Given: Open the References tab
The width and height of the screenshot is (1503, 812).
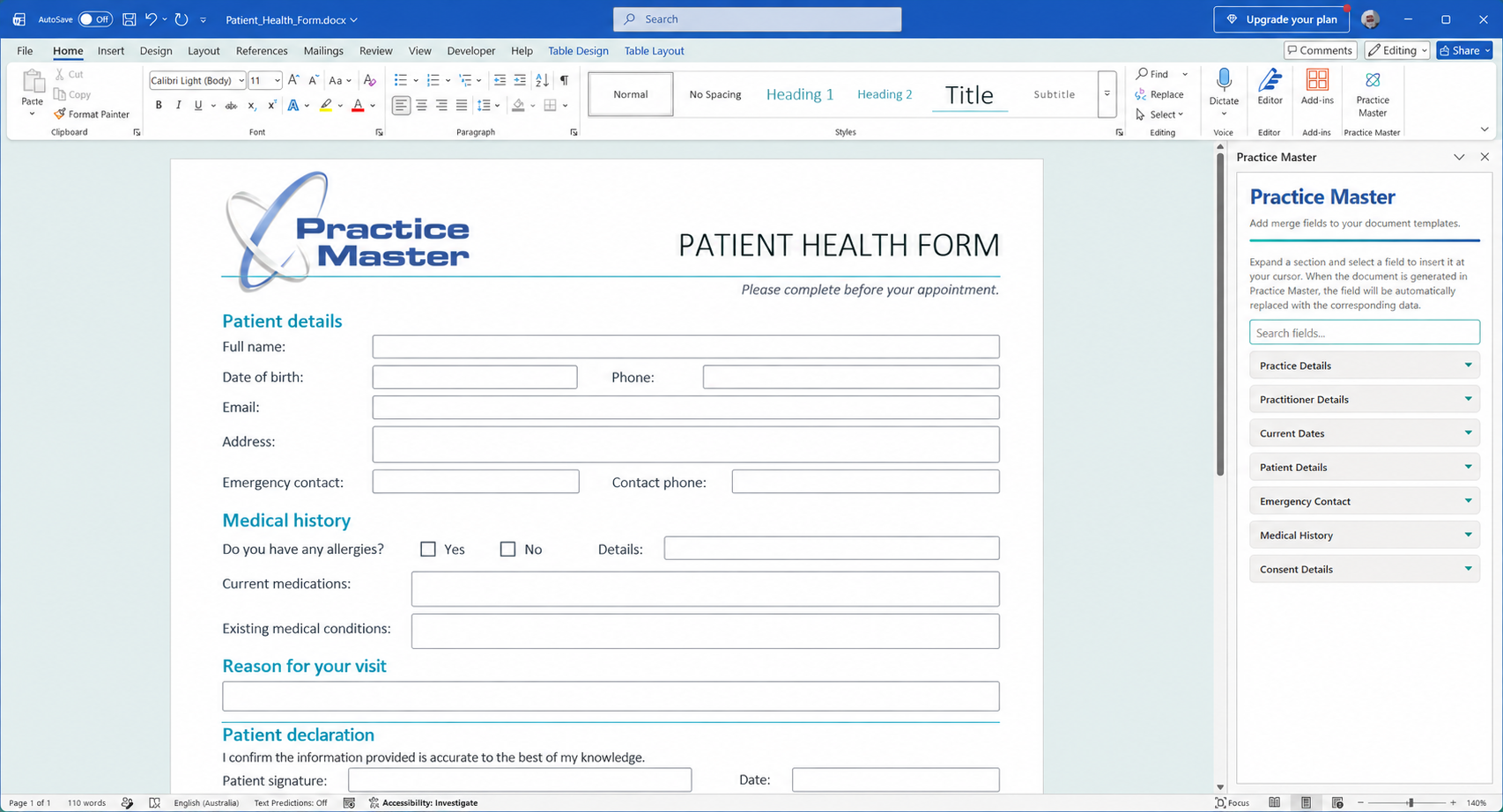Looking at the screenshot, I should pyautogui.click(x=262, y=51).
